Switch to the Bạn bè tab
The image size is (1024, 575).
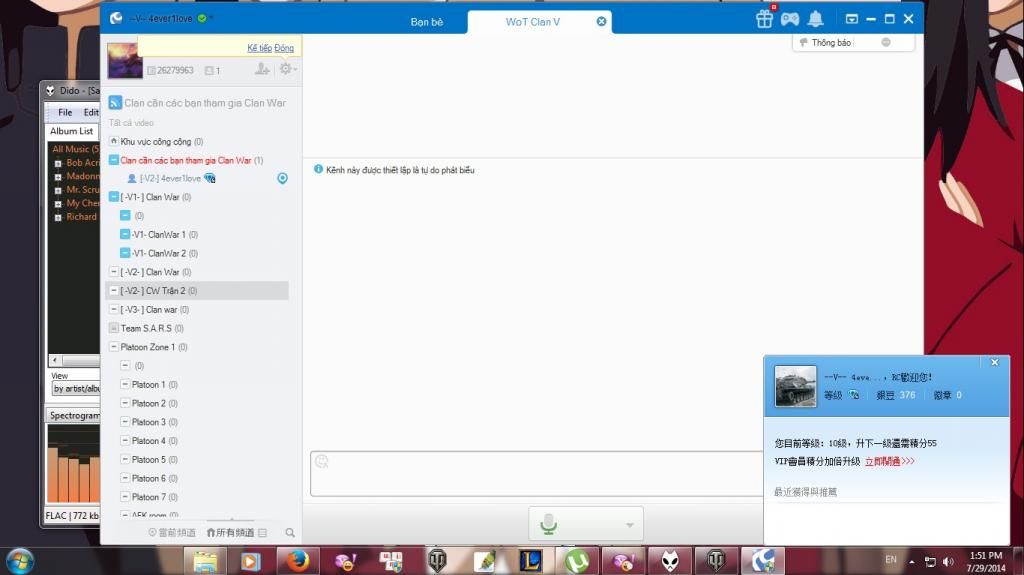tap(426, 22)
